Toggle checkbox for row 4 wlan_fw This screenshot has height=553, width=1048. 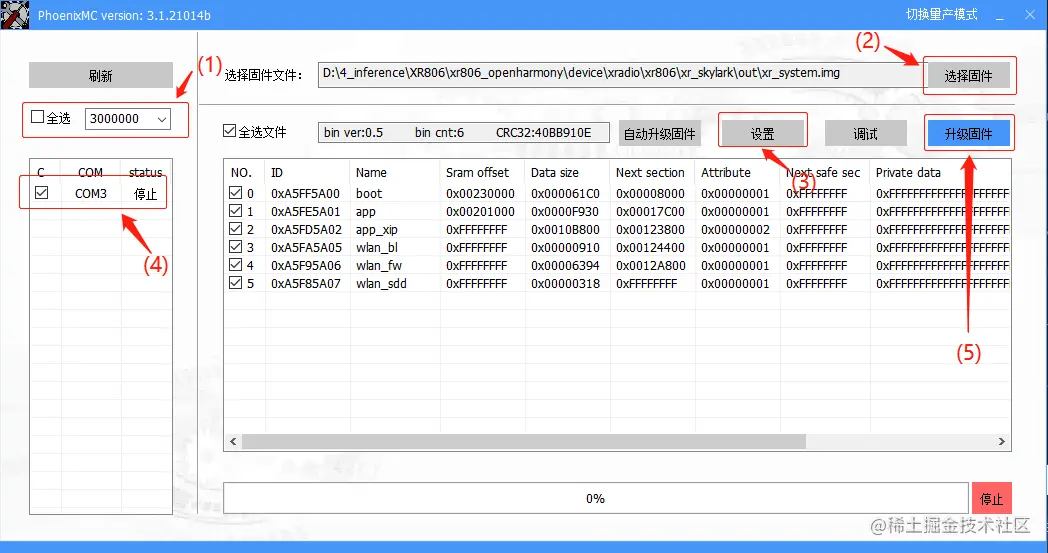coord(235,265)
